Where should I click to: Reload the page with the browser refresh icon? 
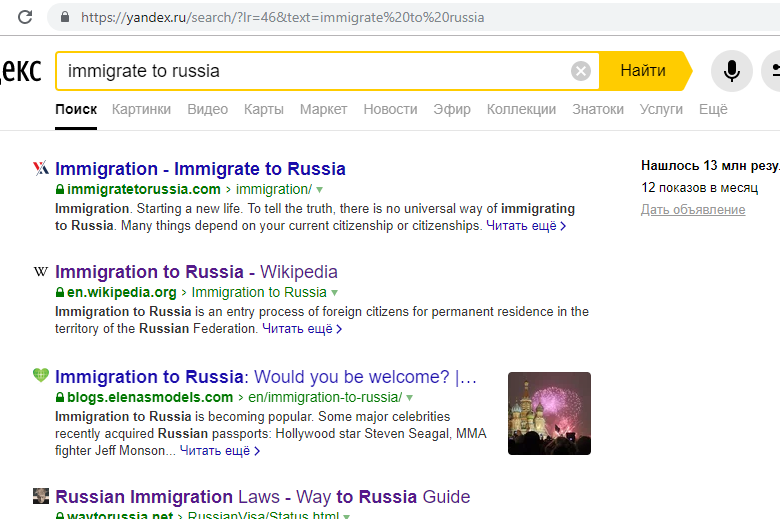click(x=25, y=17)
